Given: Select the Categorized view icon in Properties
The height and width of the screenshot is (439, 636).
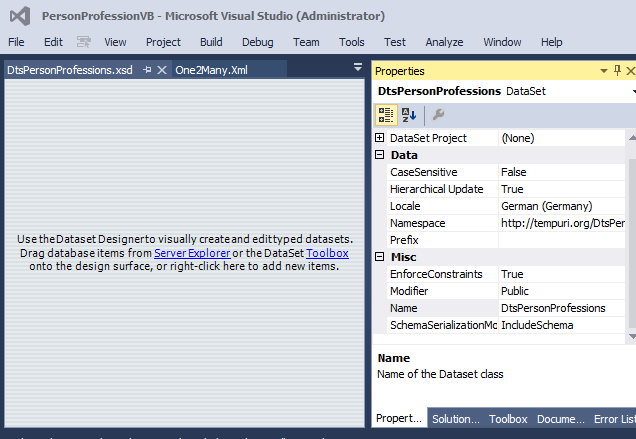Looking at the screenshot, I should click(386, 115).
